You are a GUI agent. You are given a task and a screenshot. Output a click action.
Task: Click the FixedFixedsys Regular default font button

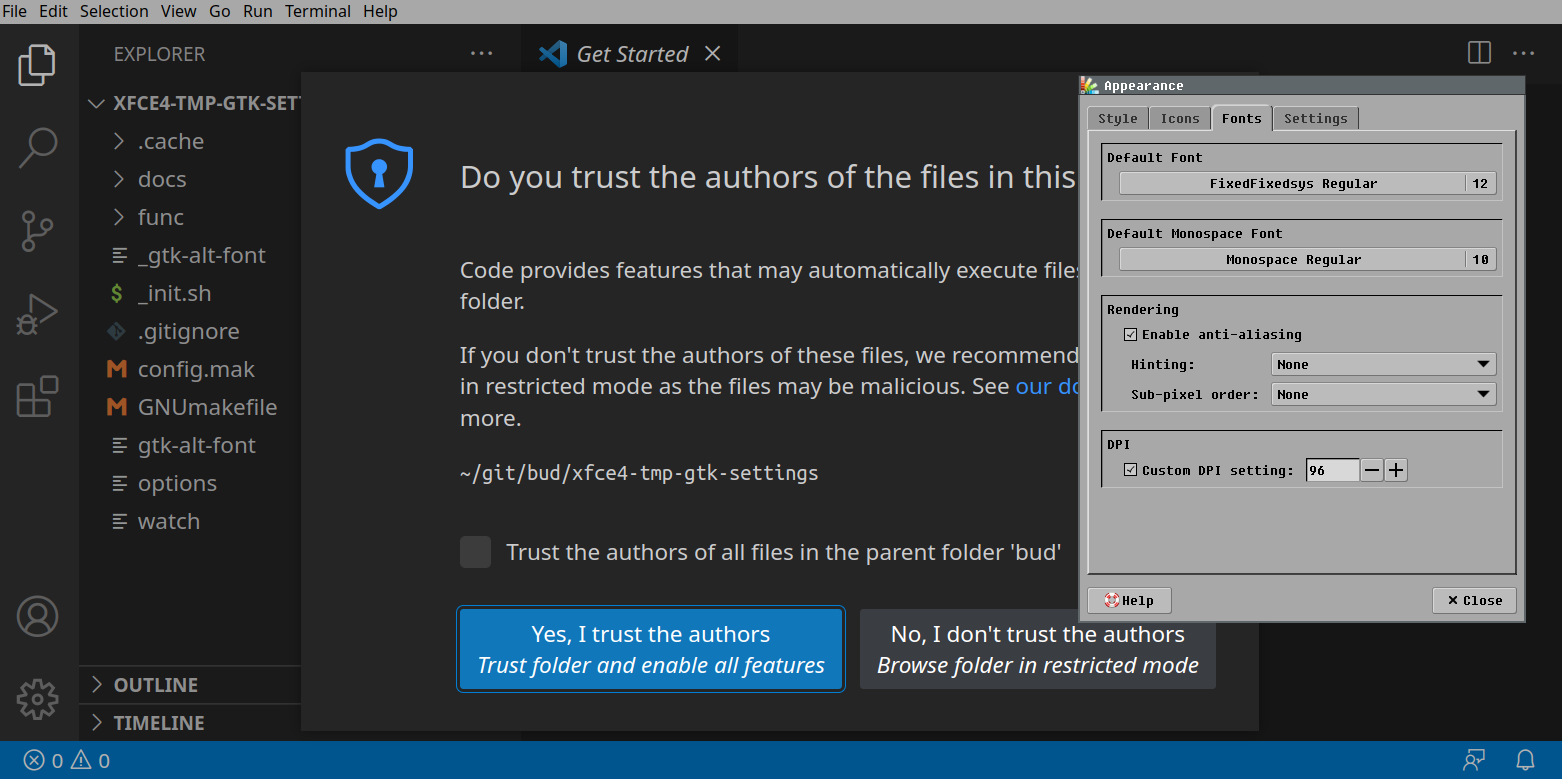[x=1308, y=184]
